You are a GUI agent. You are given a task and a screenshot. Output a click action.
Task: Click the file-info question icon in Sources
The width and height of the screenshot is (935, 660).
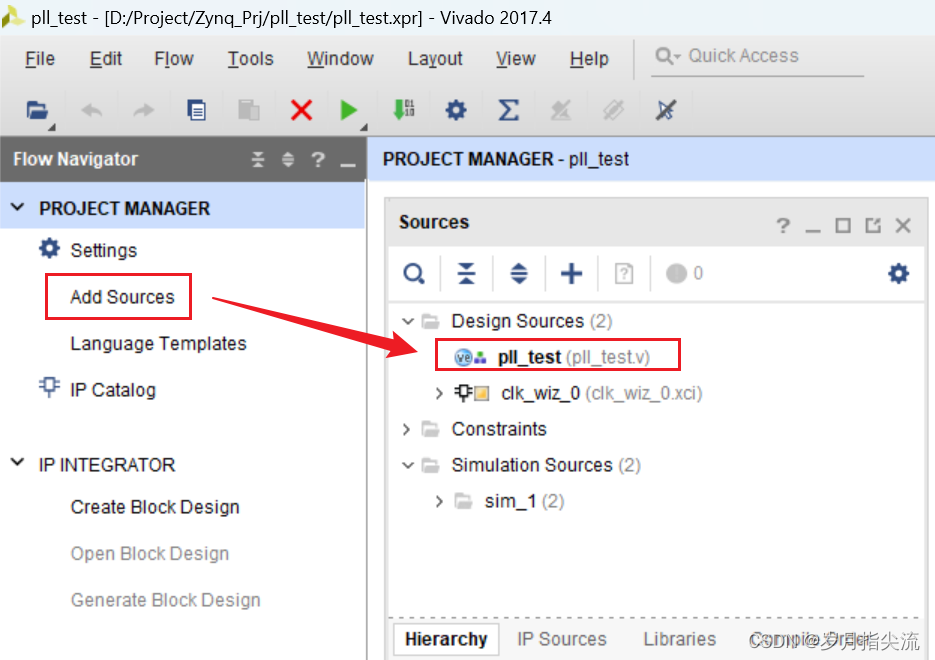[624, 274]
